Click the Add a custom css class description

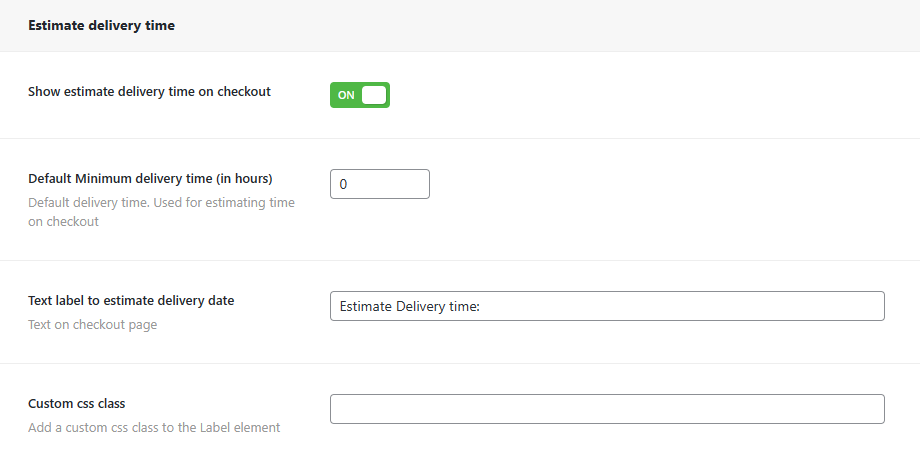154,427
